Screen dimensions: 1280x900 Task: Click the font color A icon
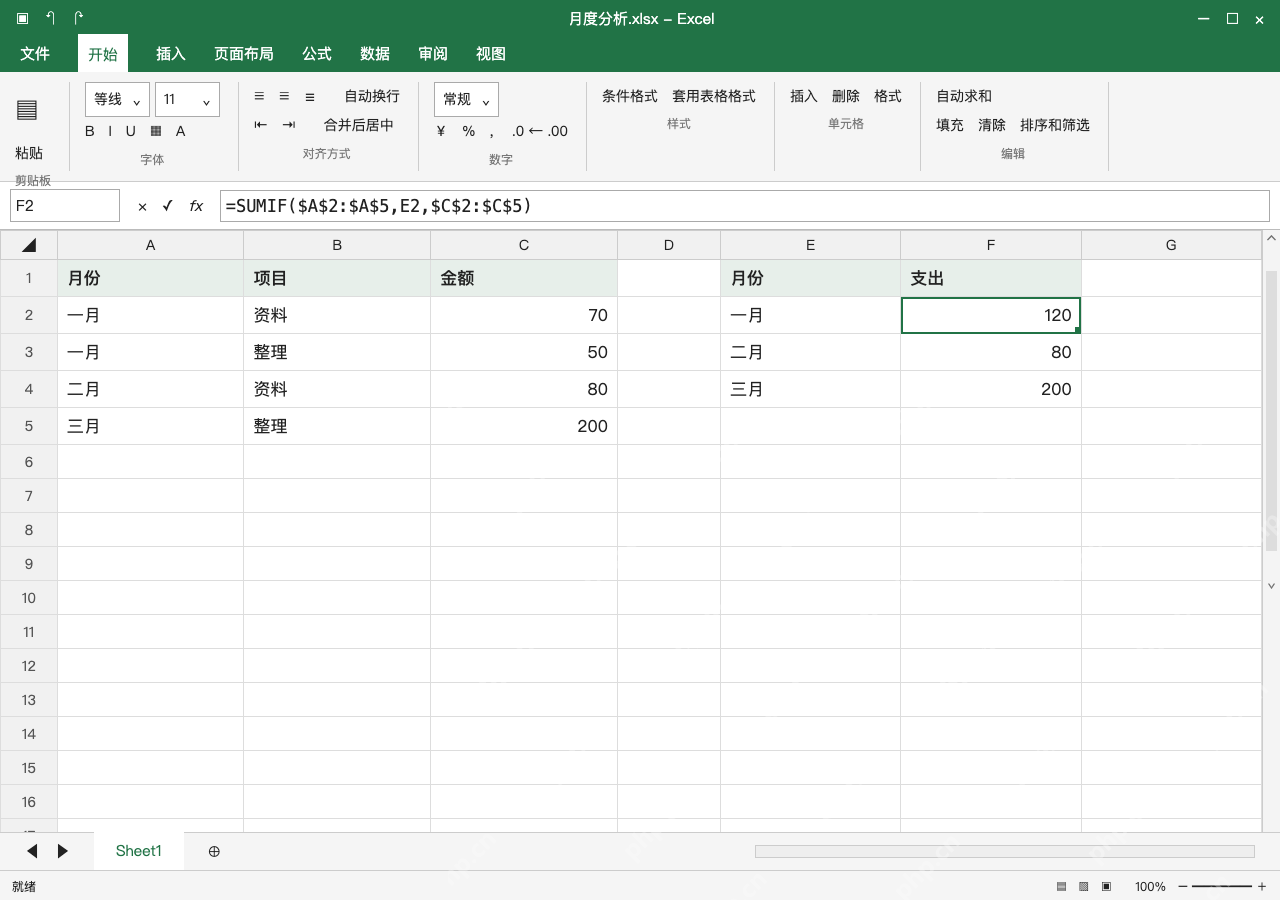(x=181, y=131)
